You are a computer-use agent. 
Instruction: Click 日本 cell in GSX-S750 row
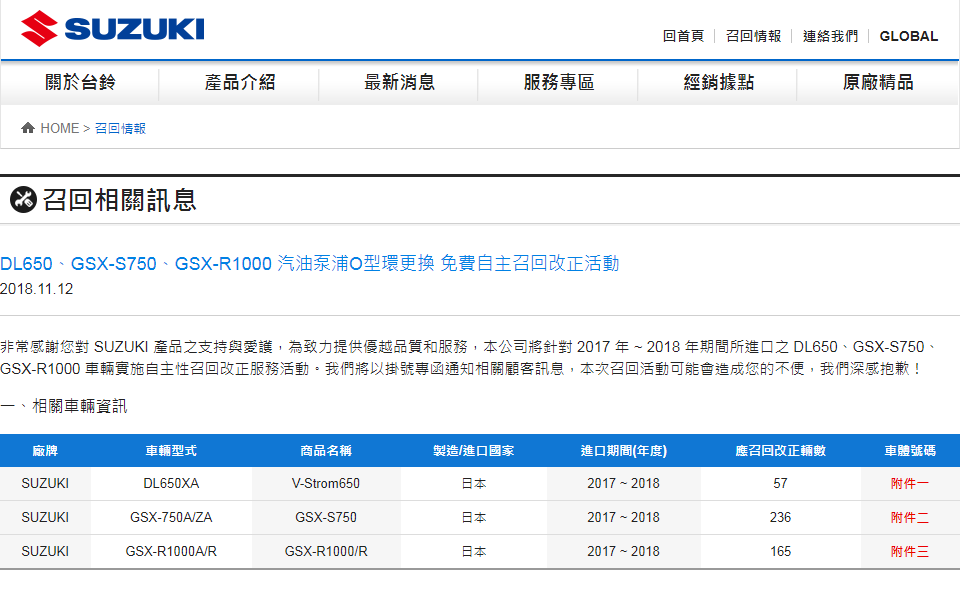pos(474,518)
